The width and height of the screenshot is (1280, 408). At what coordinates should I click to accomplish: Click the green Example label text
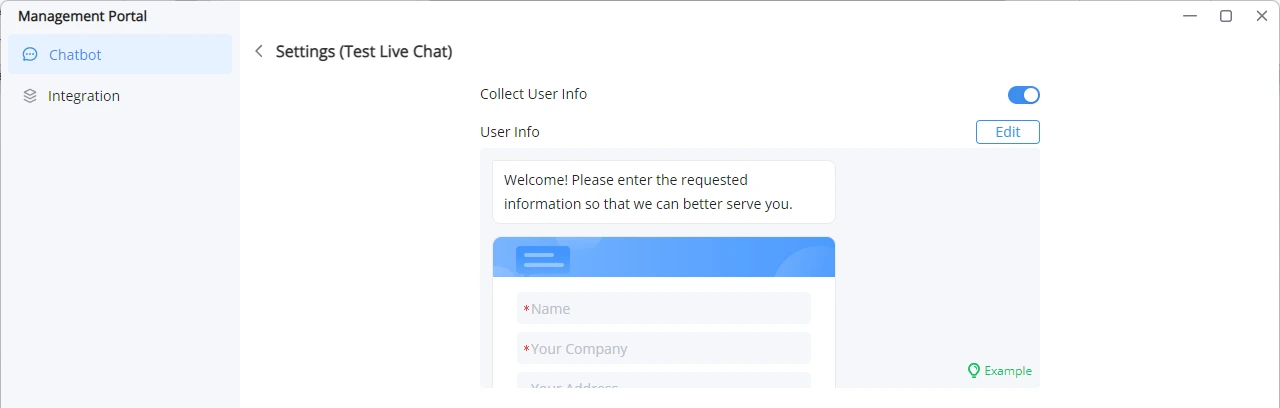coord(1008,371)
